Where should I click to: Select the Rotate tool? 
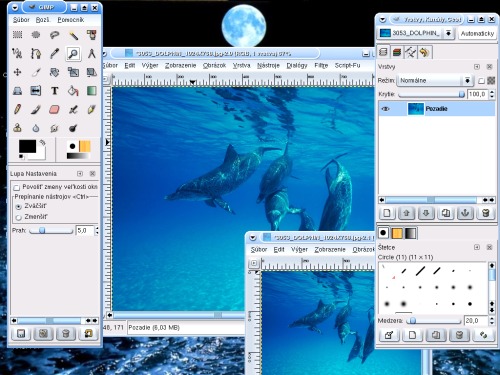tap(55, 72)
